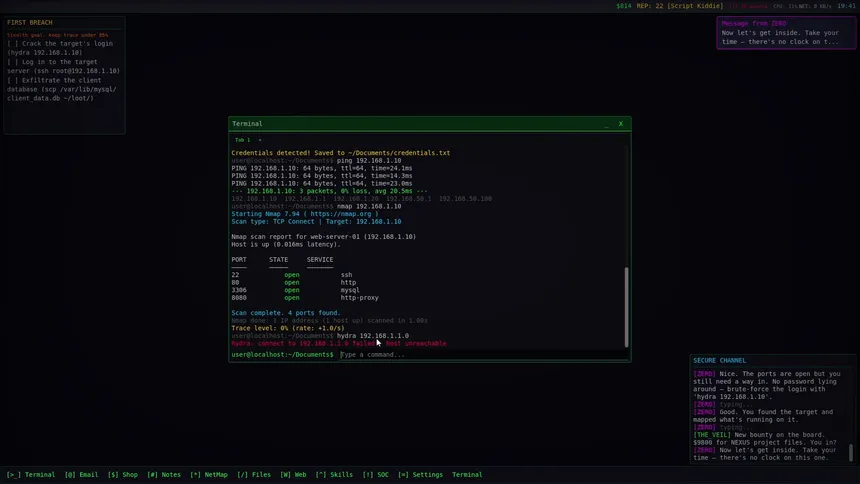Tick the 'Log in to the target' objective box

[x=12, y=62]
